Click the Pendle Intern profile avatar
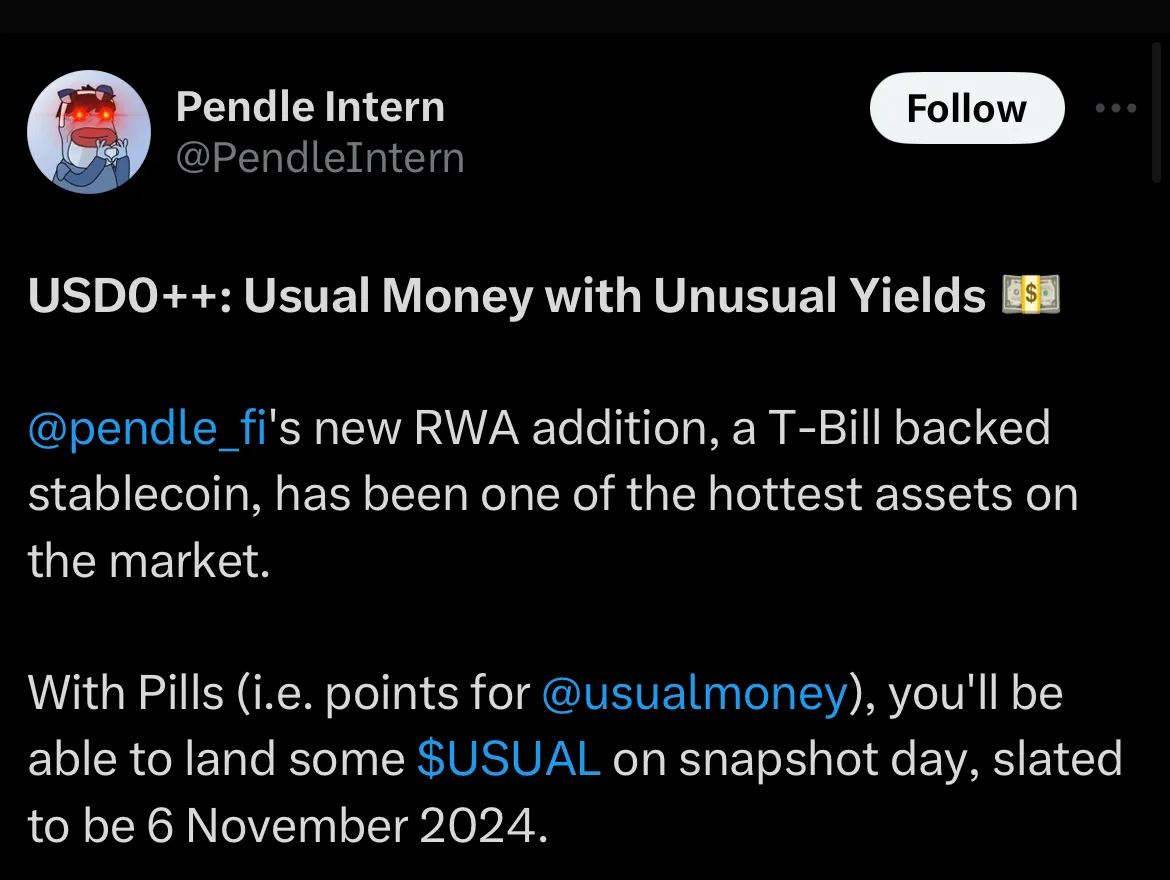The width and height of the screenshot is (1170, 880). (x=89, y=132)
